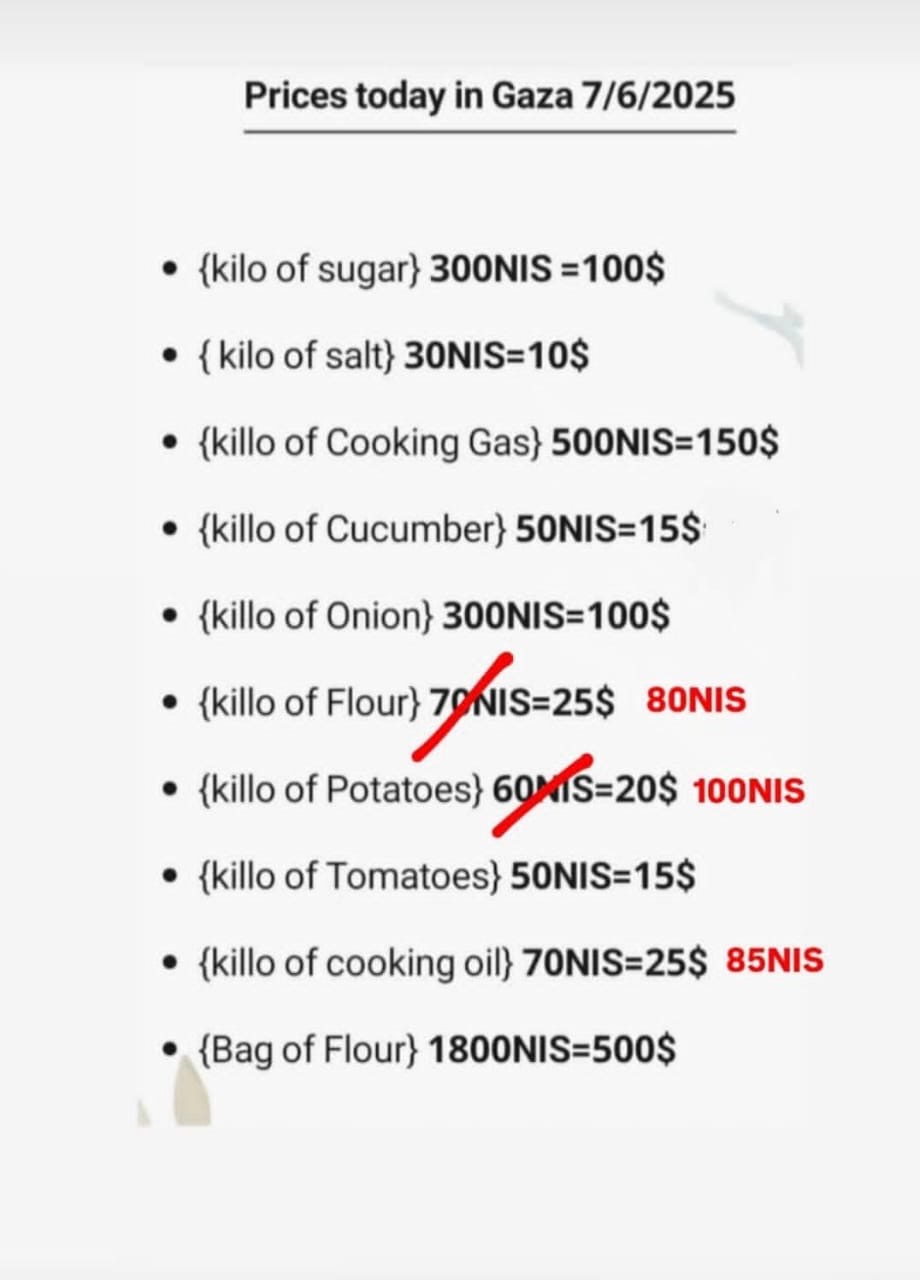Click the bullet point before killo of Onion
Screen dimensions: 920x1280
click(172, 616)
